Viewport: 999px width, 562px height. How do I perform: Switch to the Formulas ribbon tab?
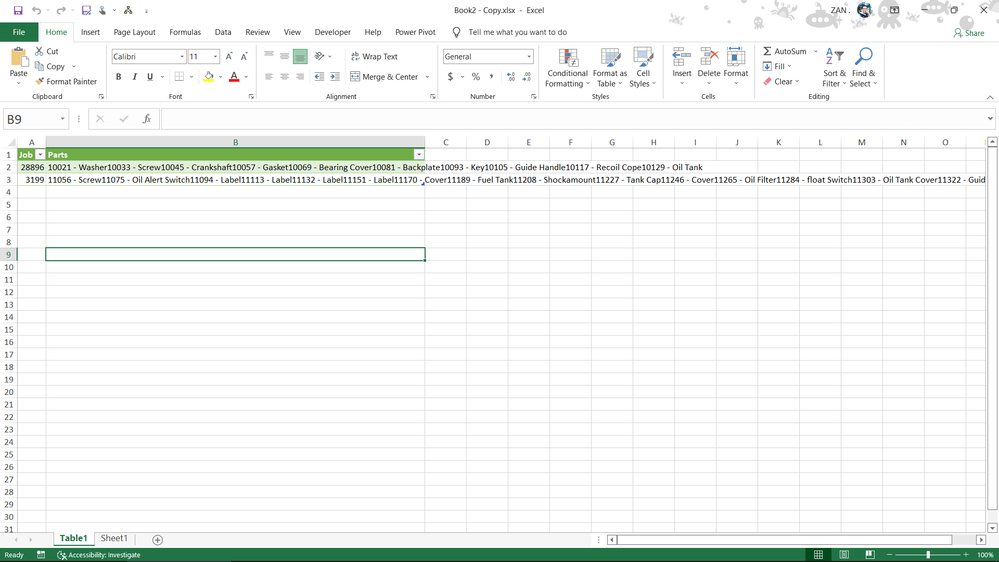pos(185,32)
